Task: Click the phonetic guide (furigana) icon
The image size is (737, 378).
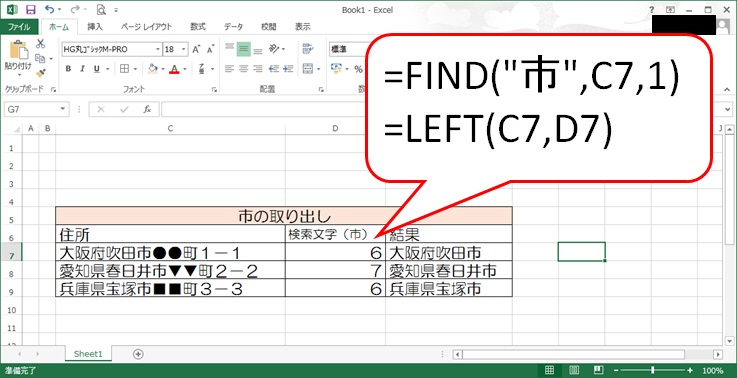Action: 201,69
